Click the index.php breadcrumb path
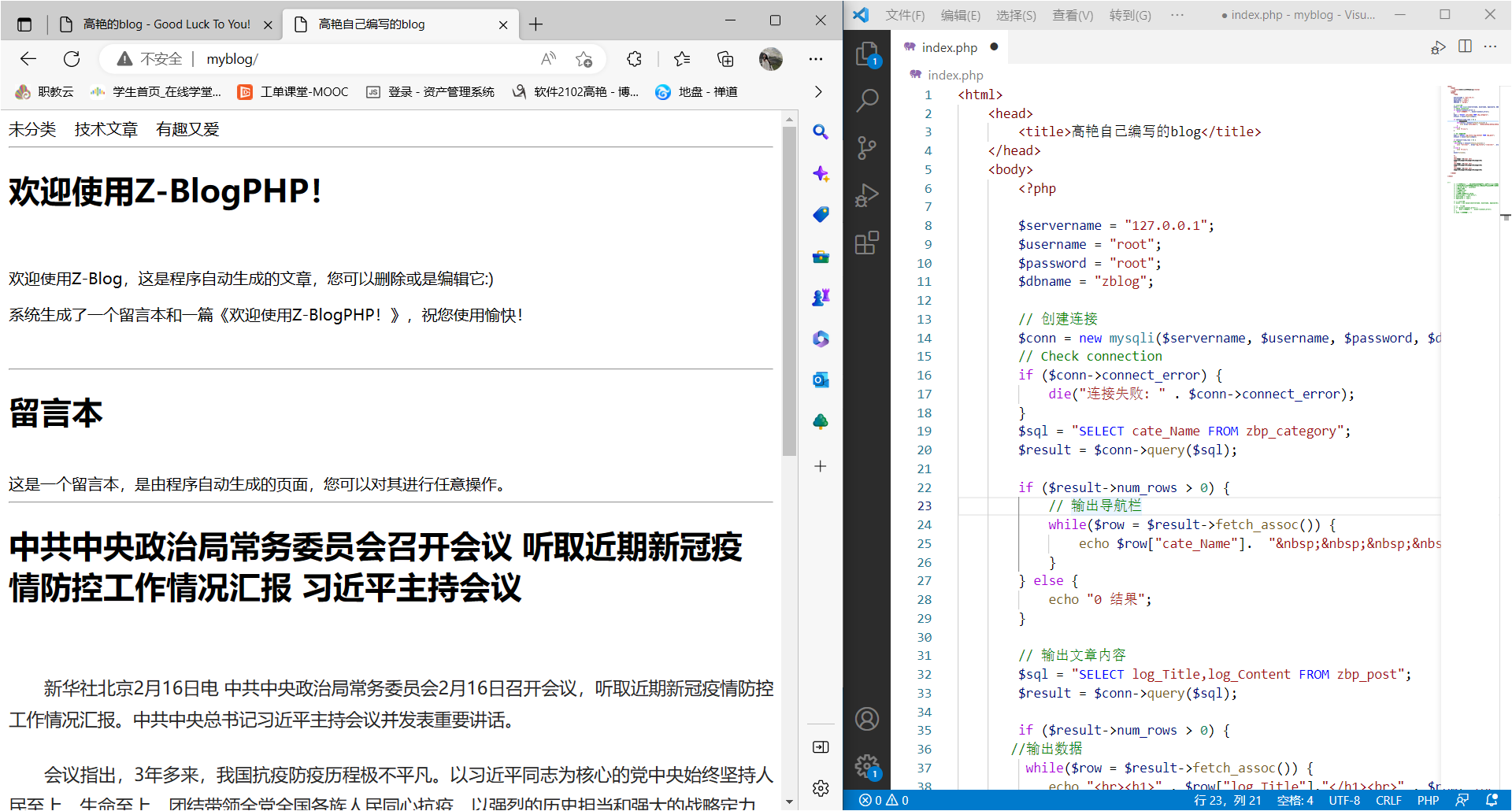Viewport: 1512px width, 811px height. (947, 75)
